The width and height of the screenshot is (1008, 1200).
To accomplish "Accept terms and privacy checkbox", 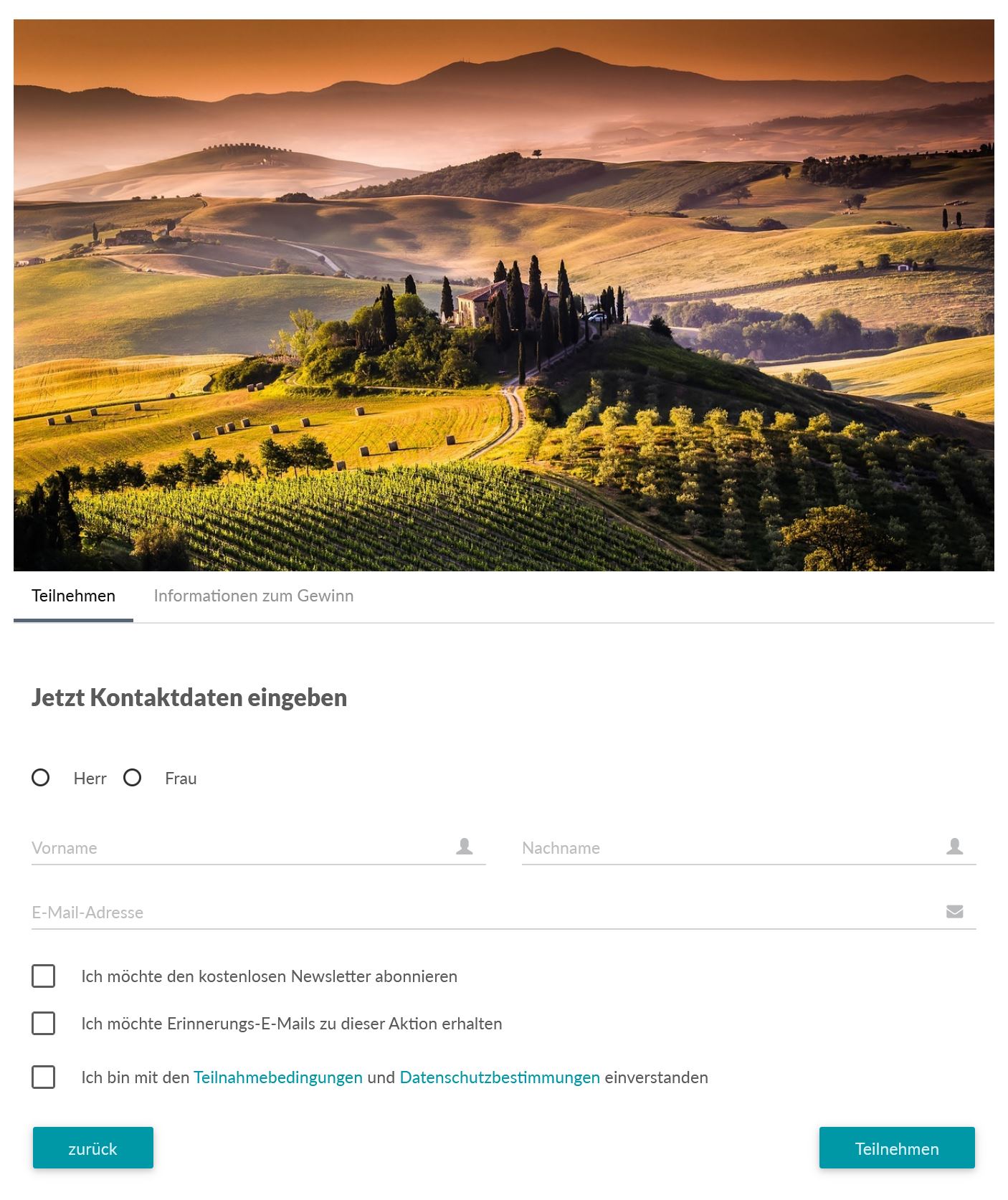I will pos(44,1077).
